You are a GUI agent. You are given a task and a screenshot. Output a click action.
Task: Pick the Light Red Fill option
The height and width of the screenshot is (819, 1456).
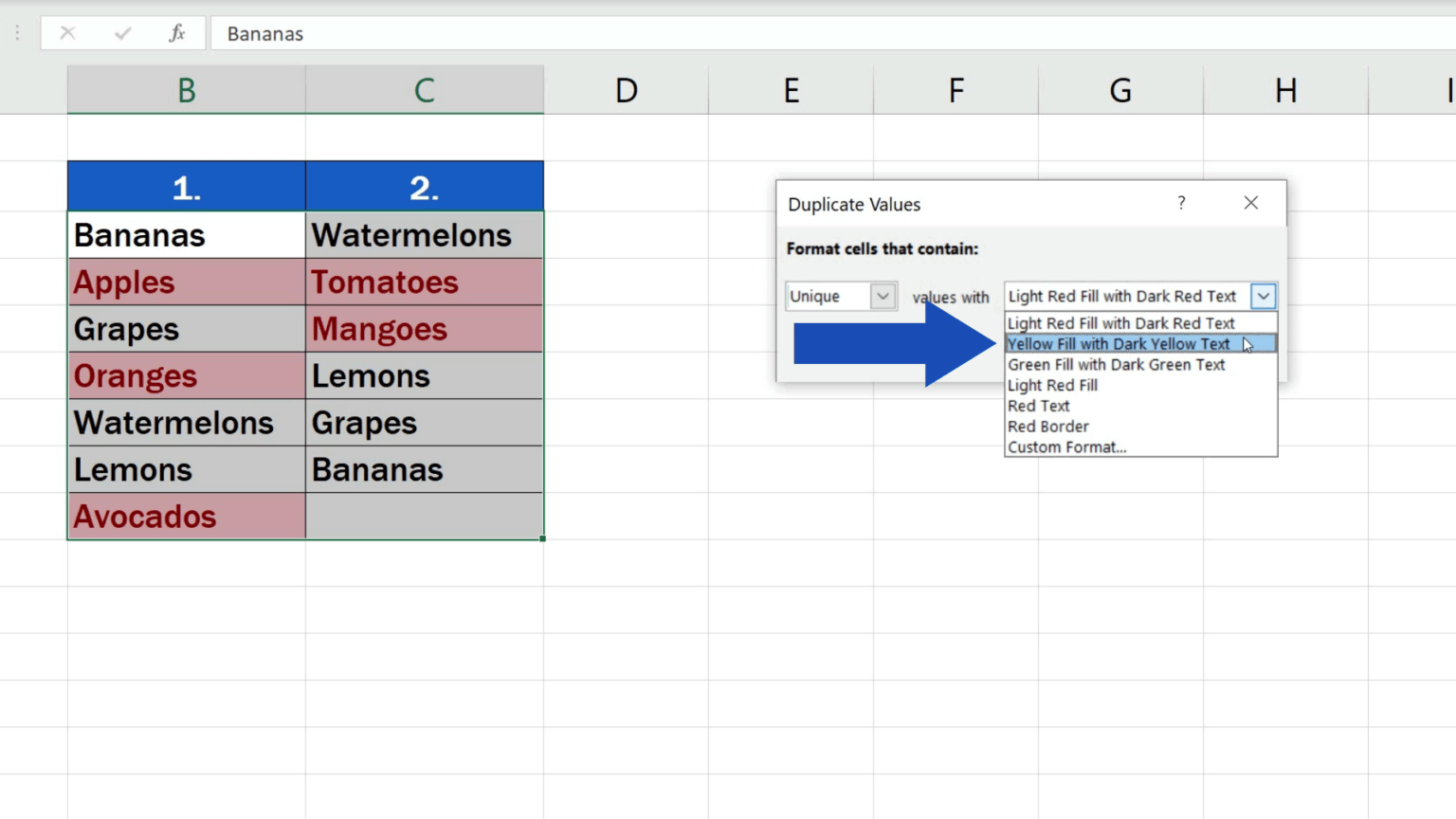point(1141,386)
